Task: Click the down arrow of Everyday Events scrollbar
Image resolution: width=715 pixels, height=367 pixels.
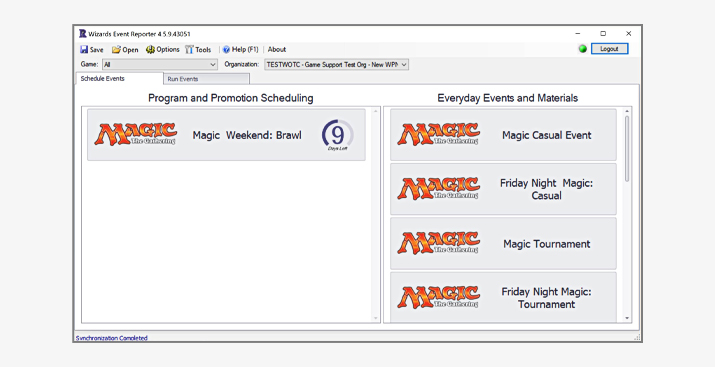Action: point(627,318)
